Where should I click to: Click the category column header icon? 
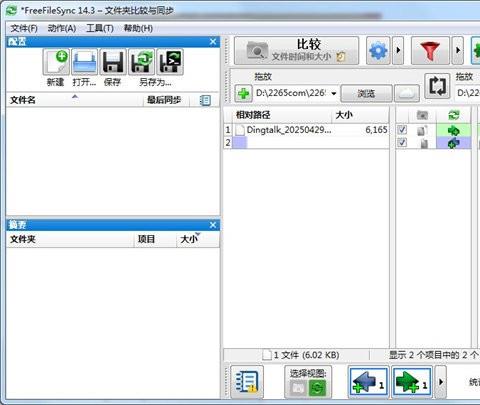click(422, 115)
